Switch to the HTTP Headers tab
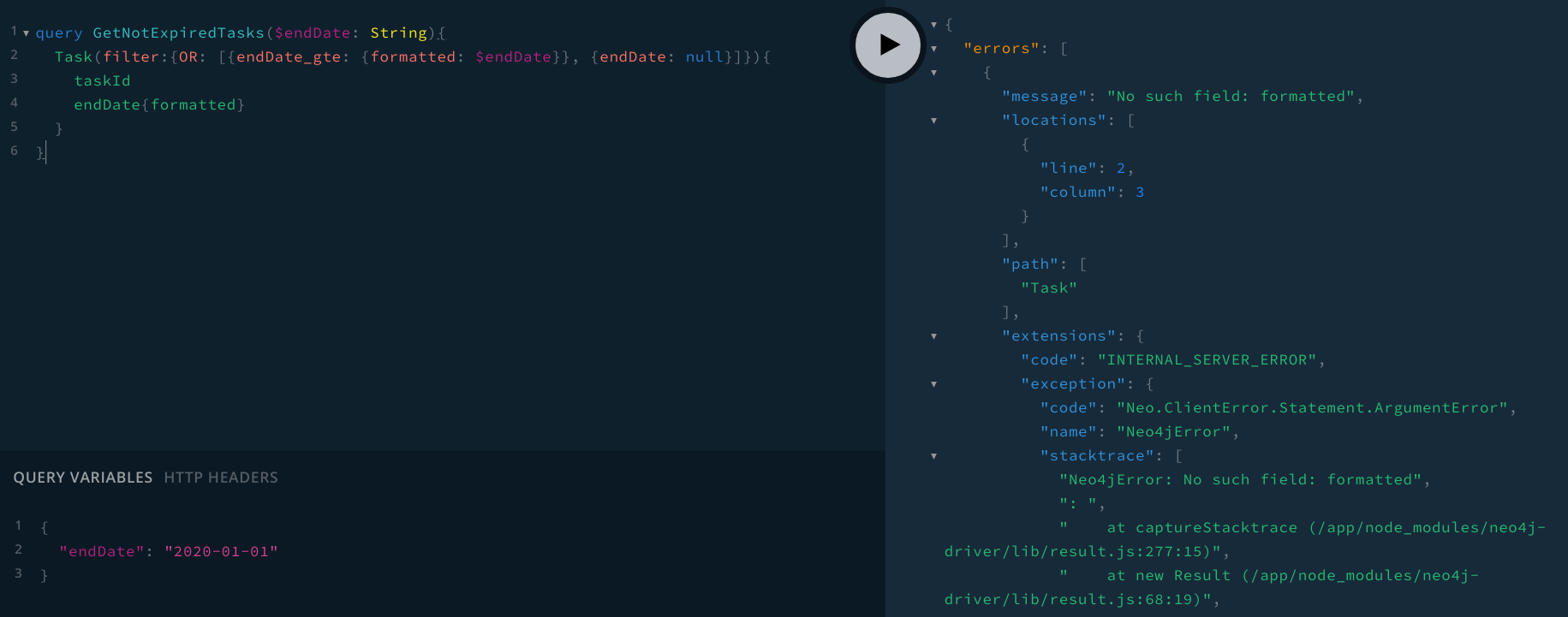Viewport: 1568px width, 617px height. point(221,478)
